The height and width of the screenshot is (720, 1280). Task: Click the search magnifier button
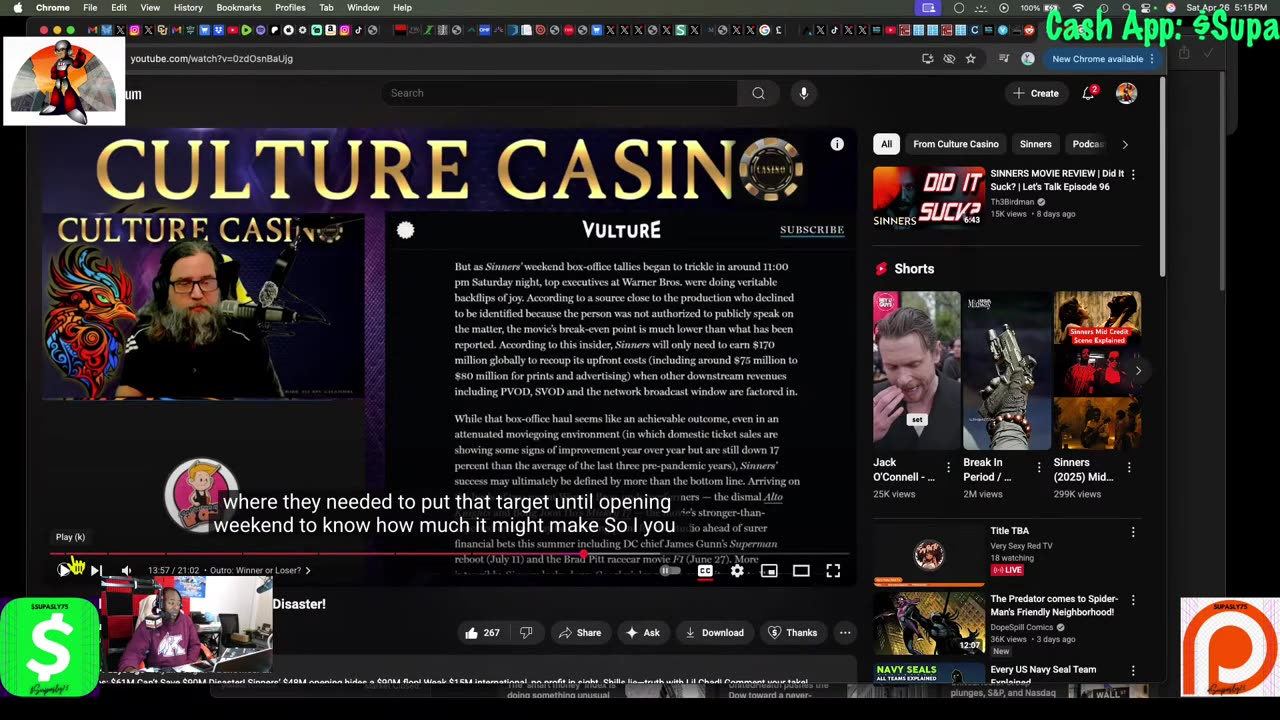click(x=758, y=93)
